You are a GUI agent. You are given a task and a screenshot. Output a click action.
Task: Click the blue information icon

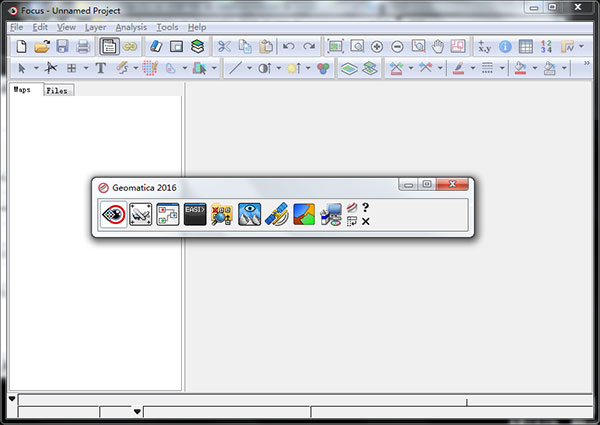coord(505,47)
